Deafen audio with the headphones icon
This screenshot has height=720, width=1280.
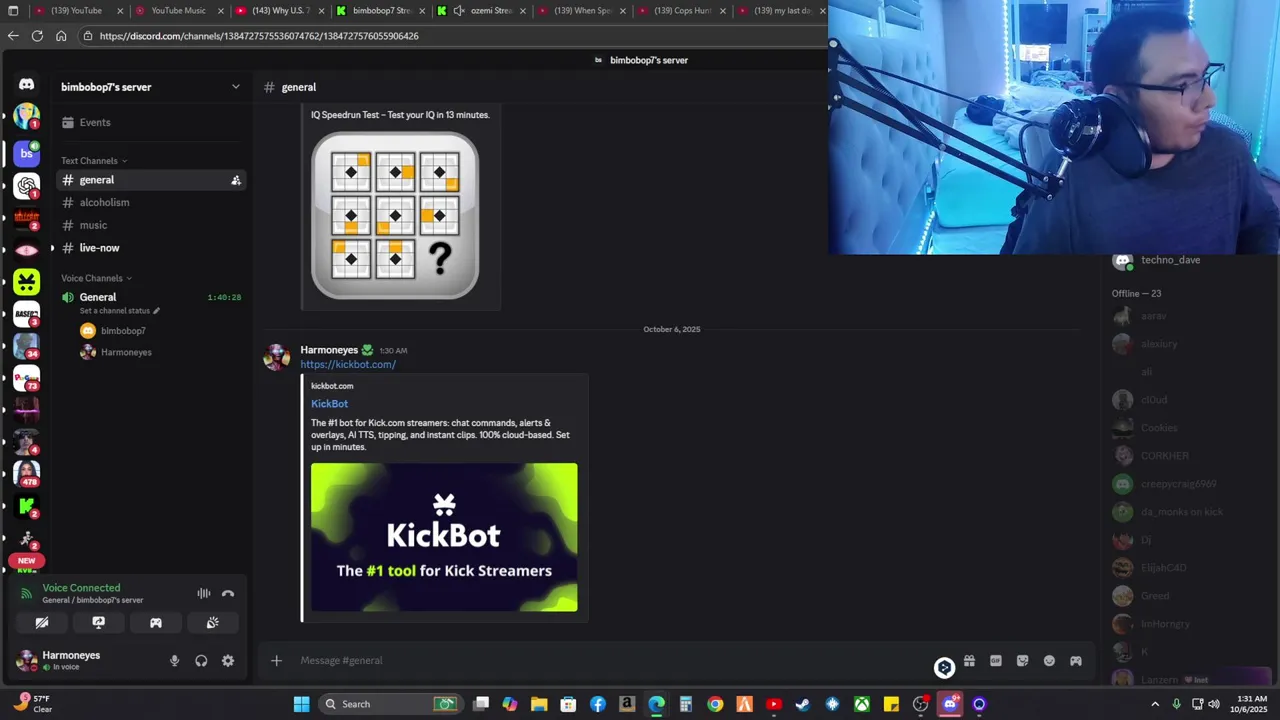pos(201,660)
